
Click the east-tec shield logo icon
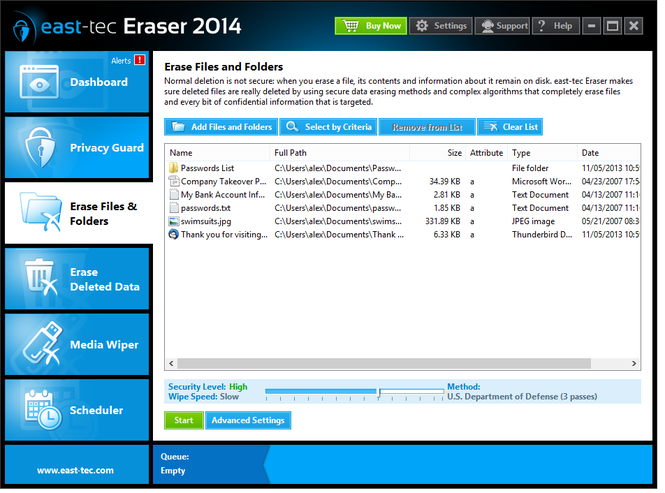pos(22,29)
